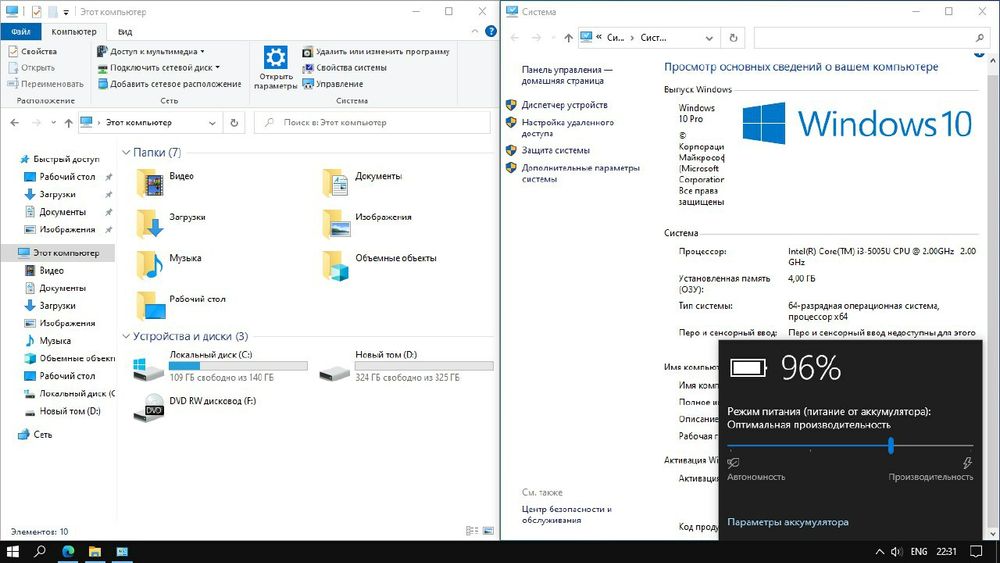Select the Объемные объекты folder
The image size is (1000, 563).
(x=335, y=264)
